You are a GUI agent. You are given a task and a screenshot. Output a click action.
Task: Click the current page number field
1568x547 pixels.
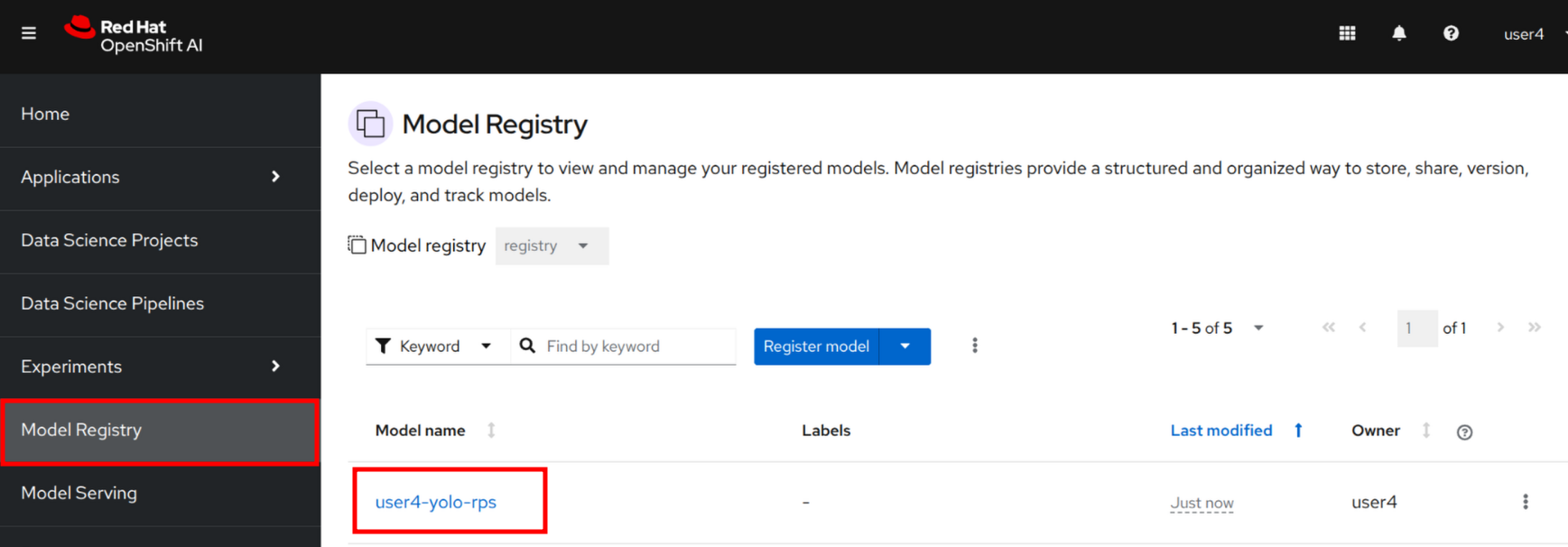pos(1416,329)
